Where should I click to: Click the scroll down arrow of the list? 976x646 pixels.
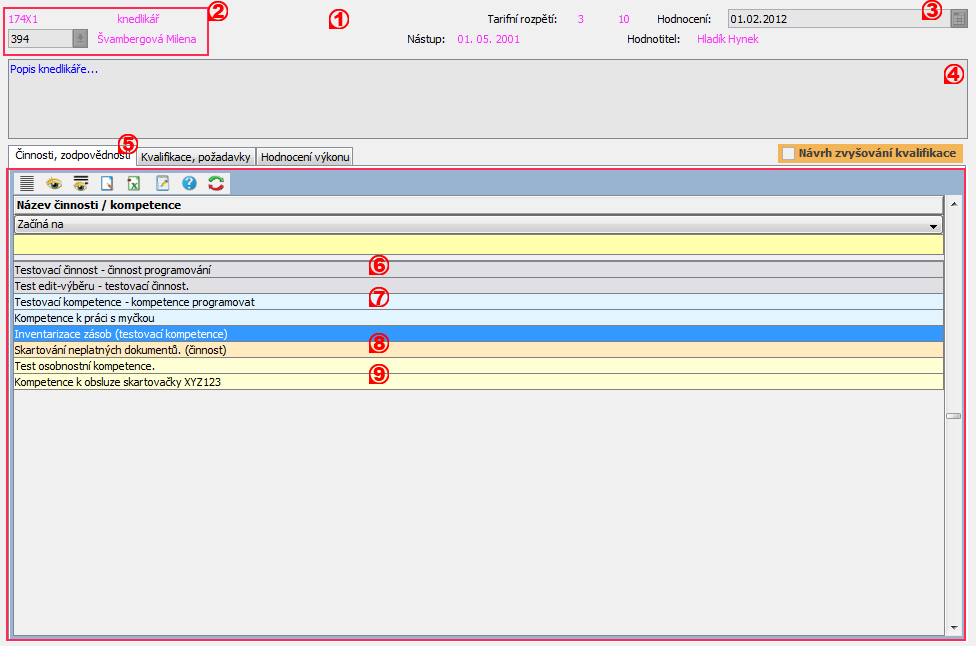click(x=954, y=628)
